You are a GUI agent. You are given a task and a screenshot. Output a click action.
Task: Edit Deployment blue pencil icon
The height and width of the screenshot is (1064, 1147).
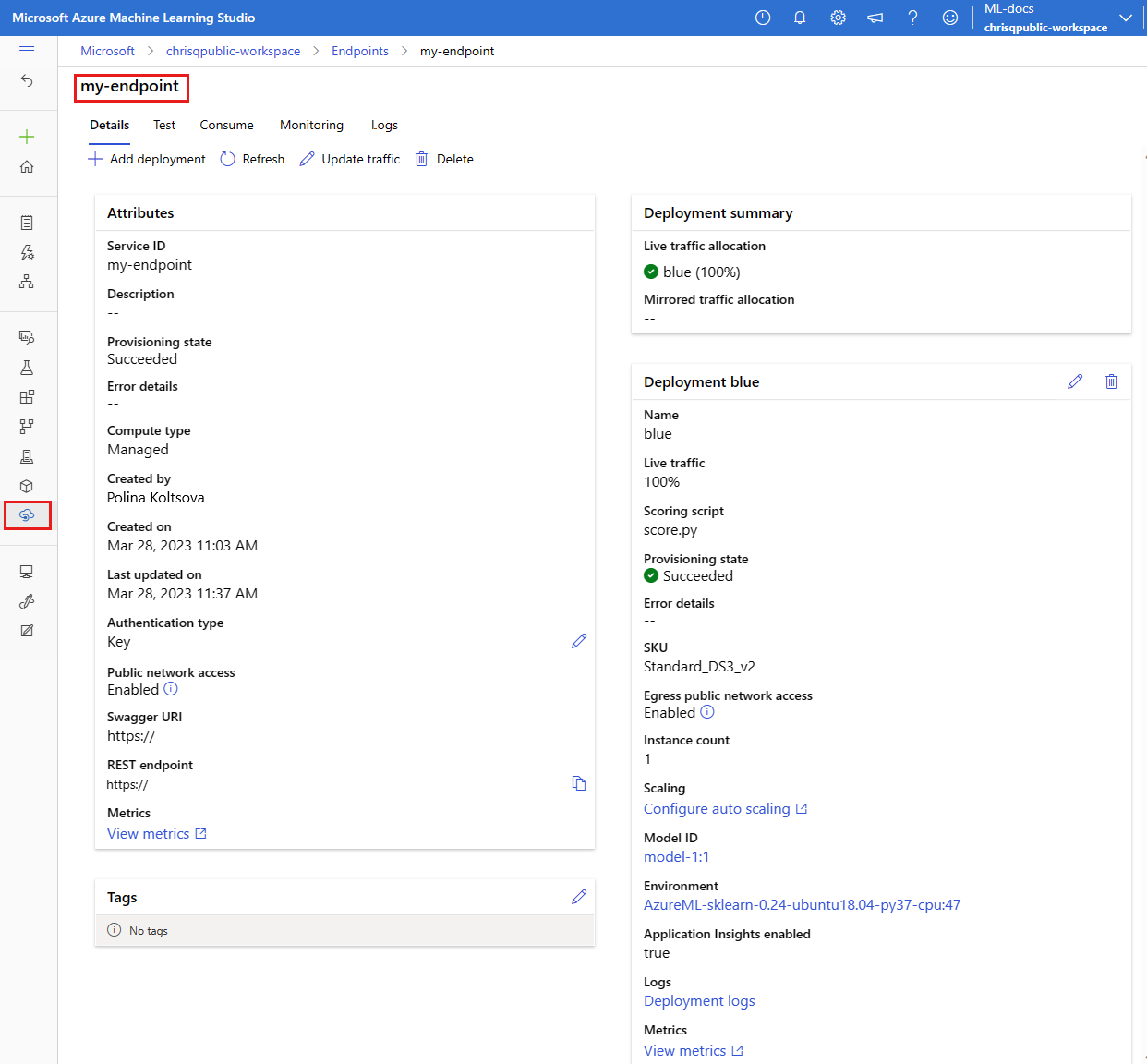tap(1075, 381)
